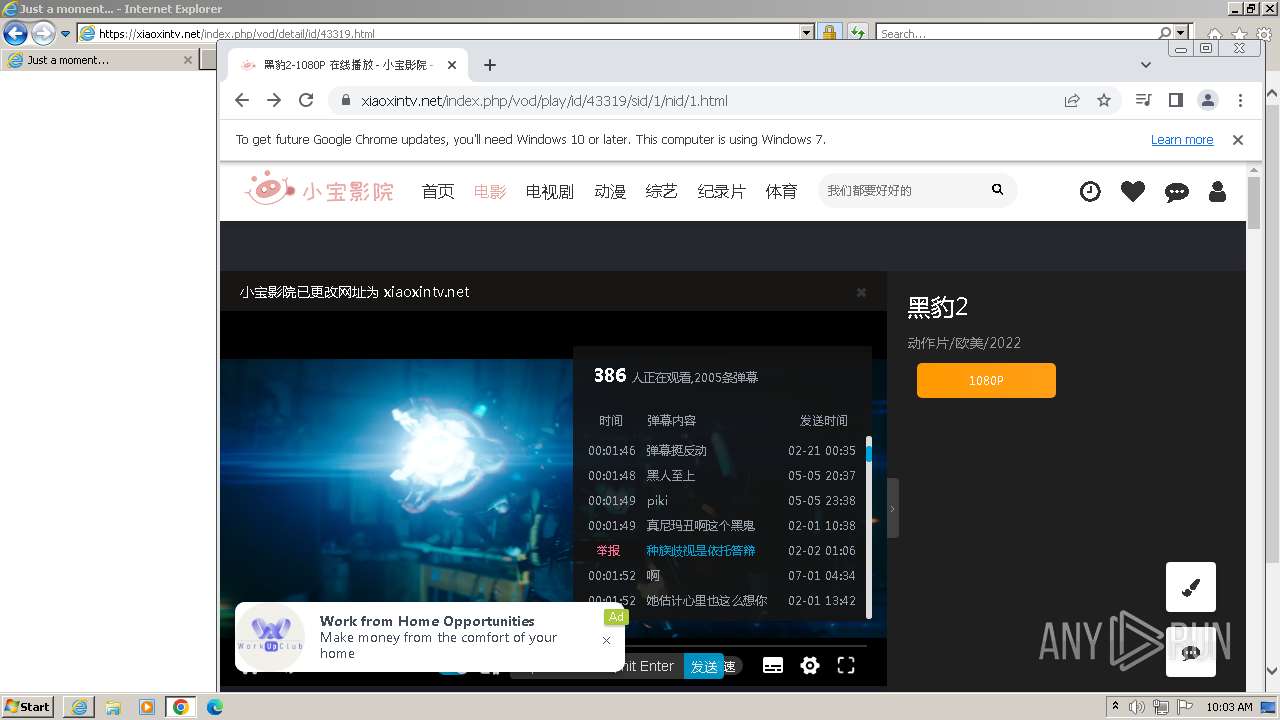Dismiss the Chrome update notification bar
1280x720 pixels.
point(1238,140)
